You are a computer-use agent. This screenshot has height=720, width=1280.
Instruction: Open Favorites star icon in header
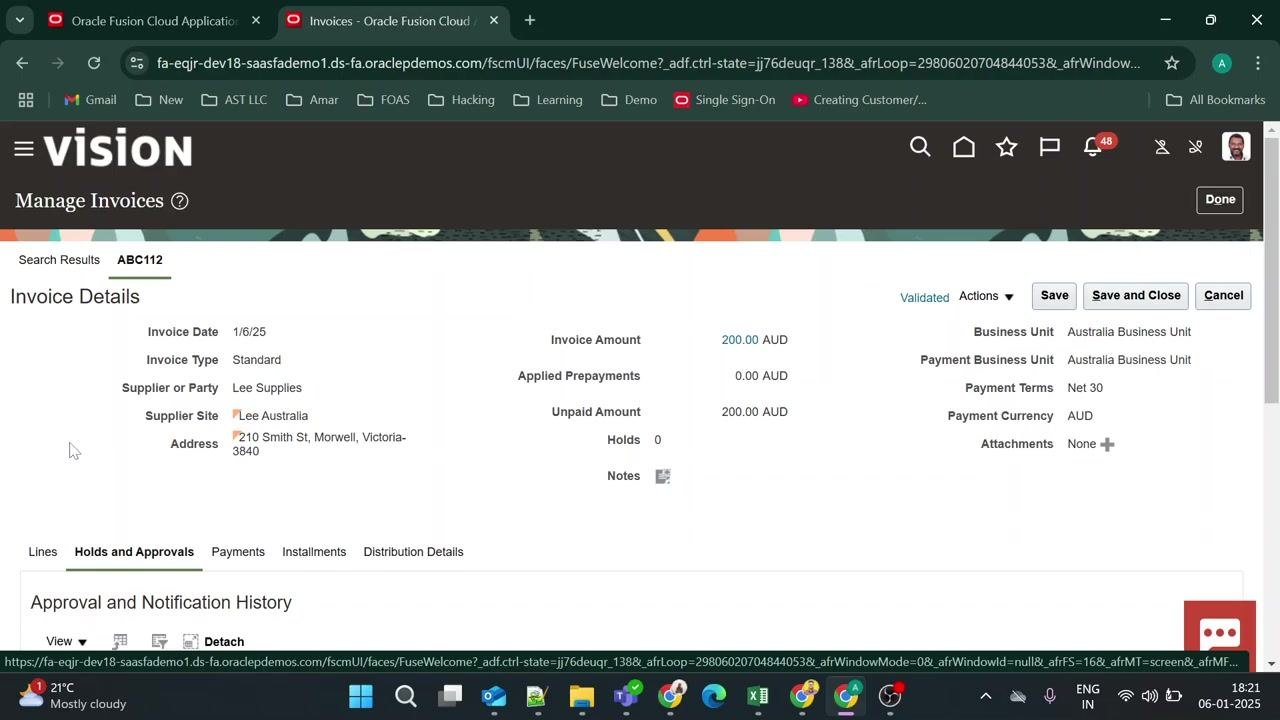1006,148
